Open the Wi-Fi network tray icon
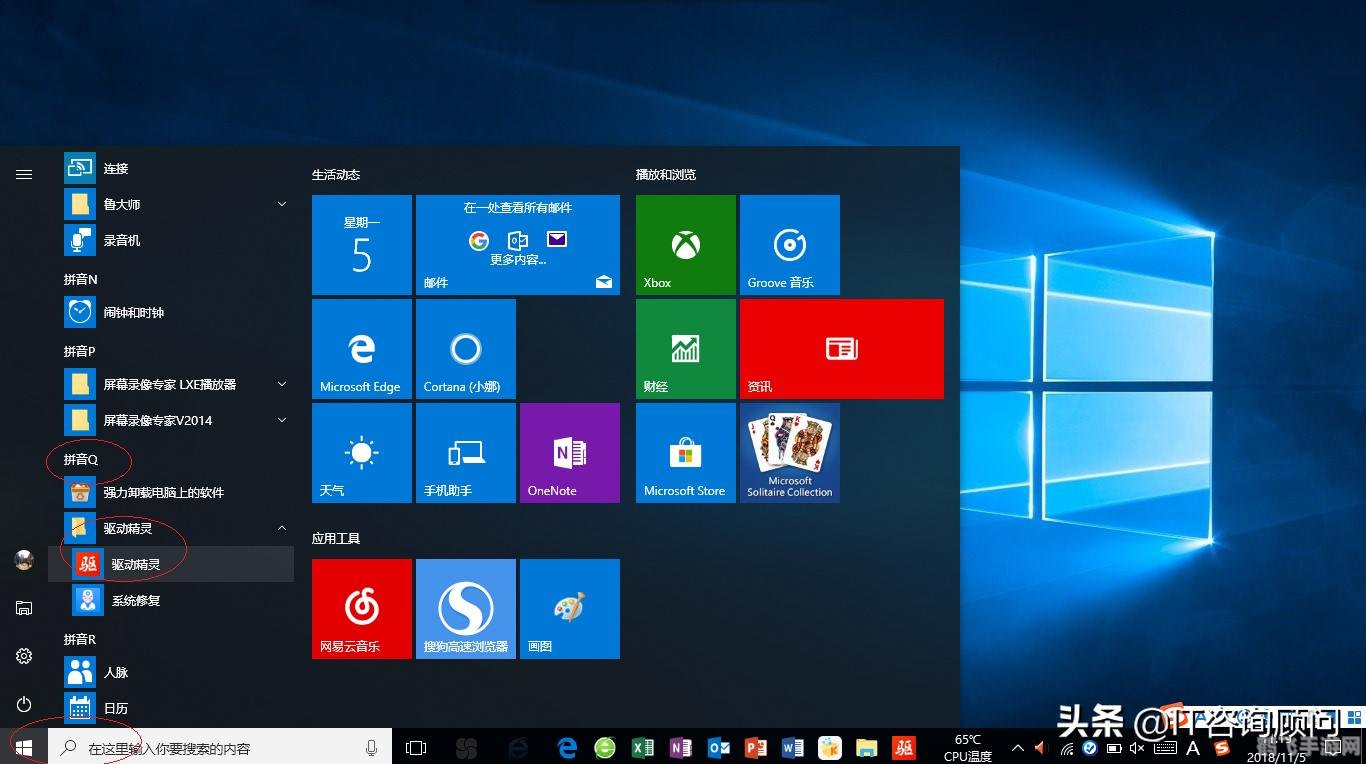 [x=1067, y=748]
